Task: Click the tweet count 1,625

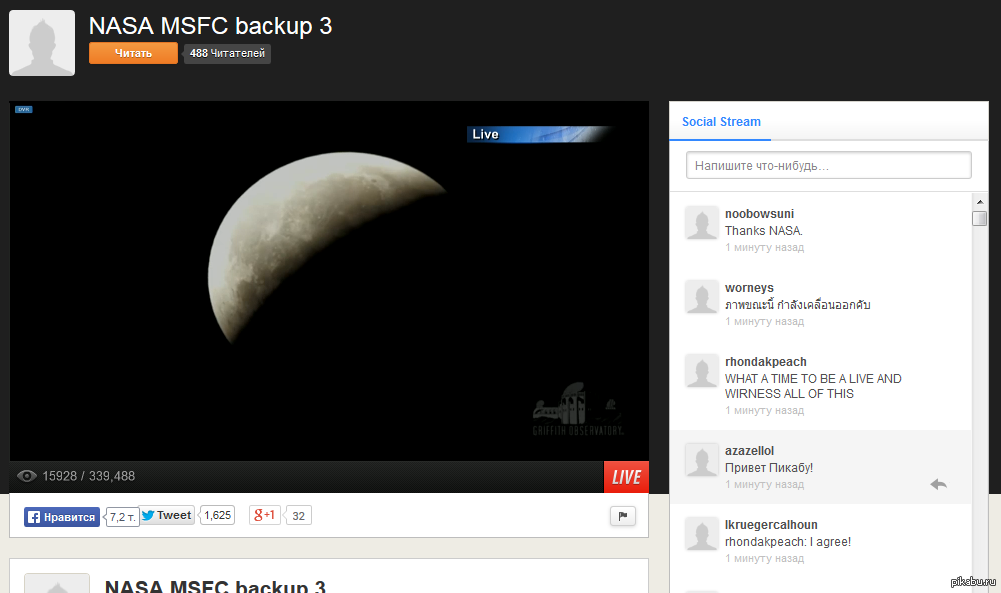Action: [x=218, y=515]
